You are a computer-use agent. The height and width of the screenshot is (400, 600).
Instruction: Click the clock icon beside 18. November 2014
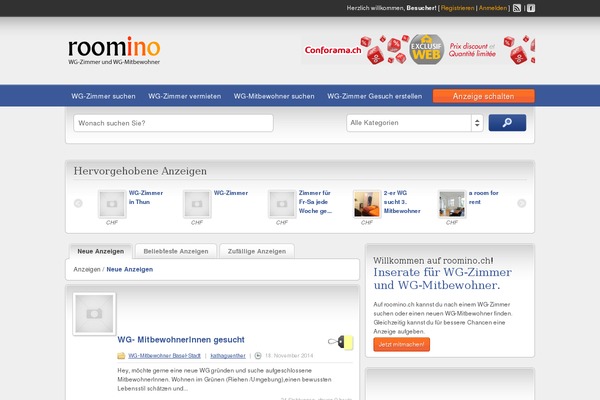(258, 356)
